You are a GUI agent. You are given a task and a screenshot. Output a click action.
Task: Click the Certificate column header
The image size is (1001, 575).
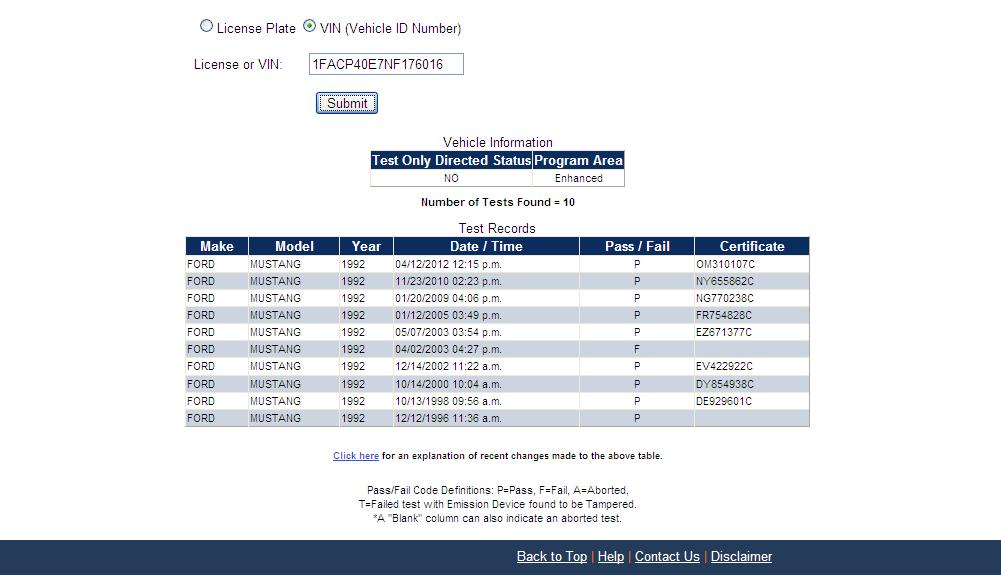pos(752,246)
